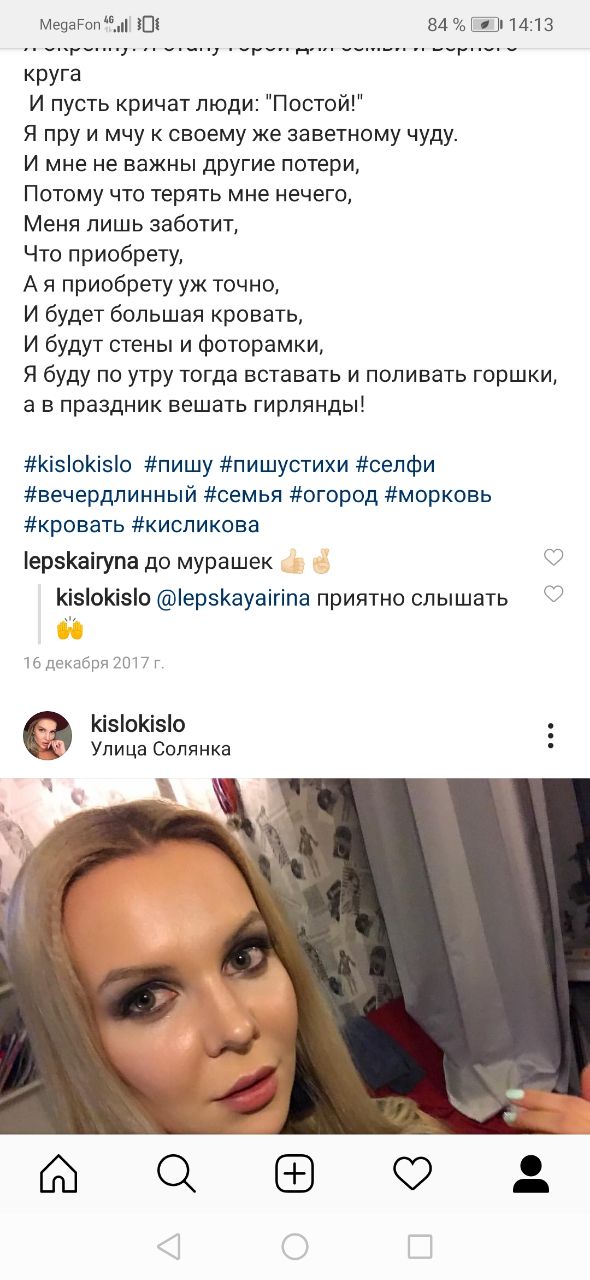Tap the kislokislo profile avatar
The image size is (590, 1280).
point(47,736)
